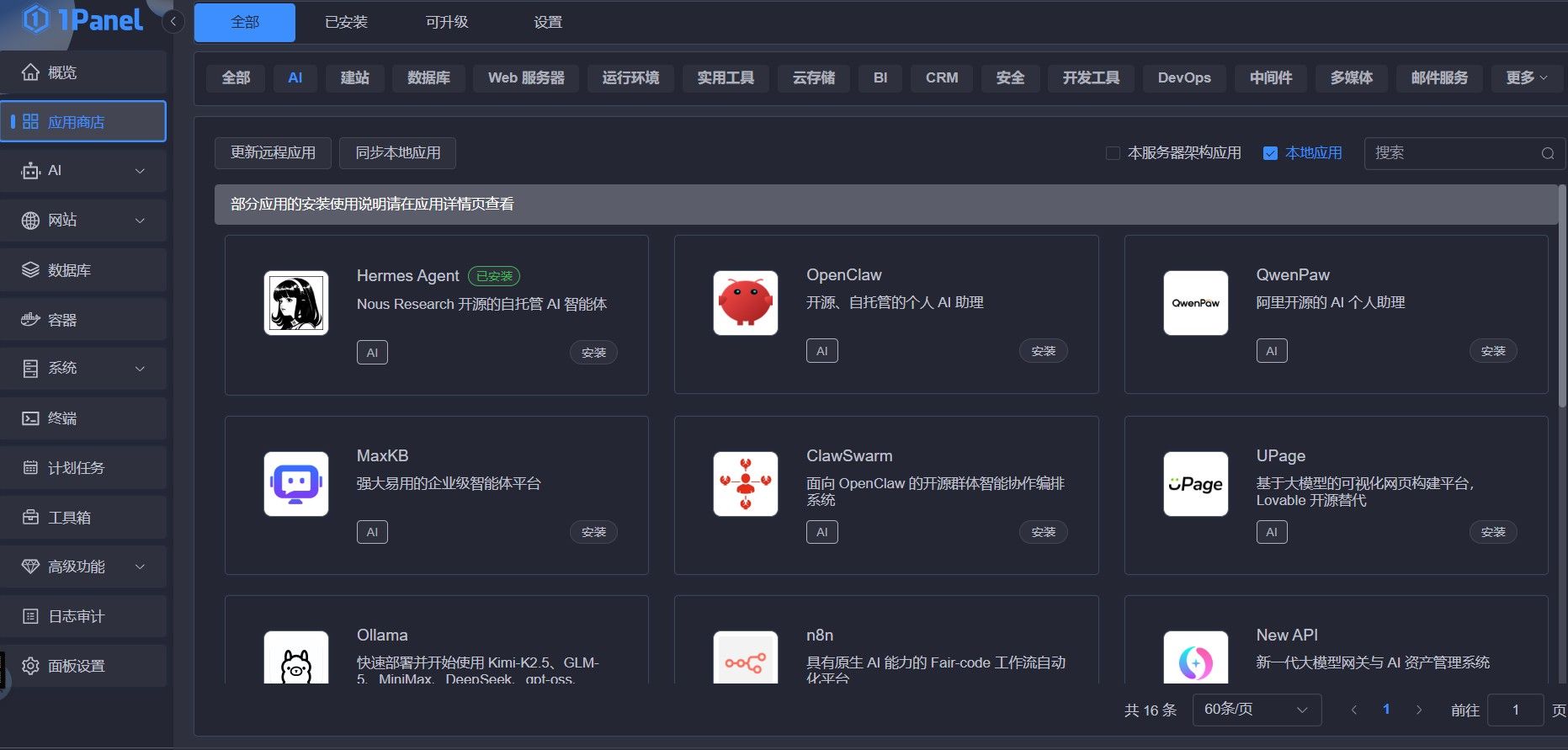Filter by the 运行环境 category
1568x750 pixels.
[x=630, y=77]
